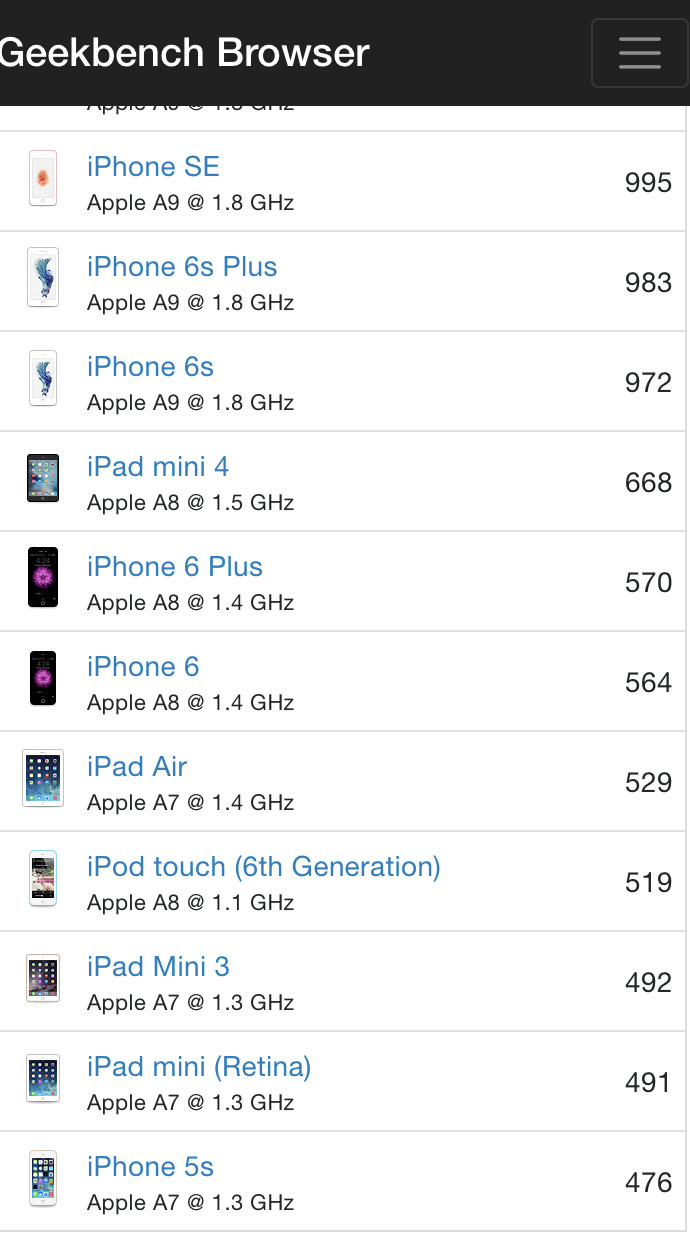Click the iPad Mini 3 device icon
Image resolution: width=690 pixels, height=1242 pixels.
point(43,978)
